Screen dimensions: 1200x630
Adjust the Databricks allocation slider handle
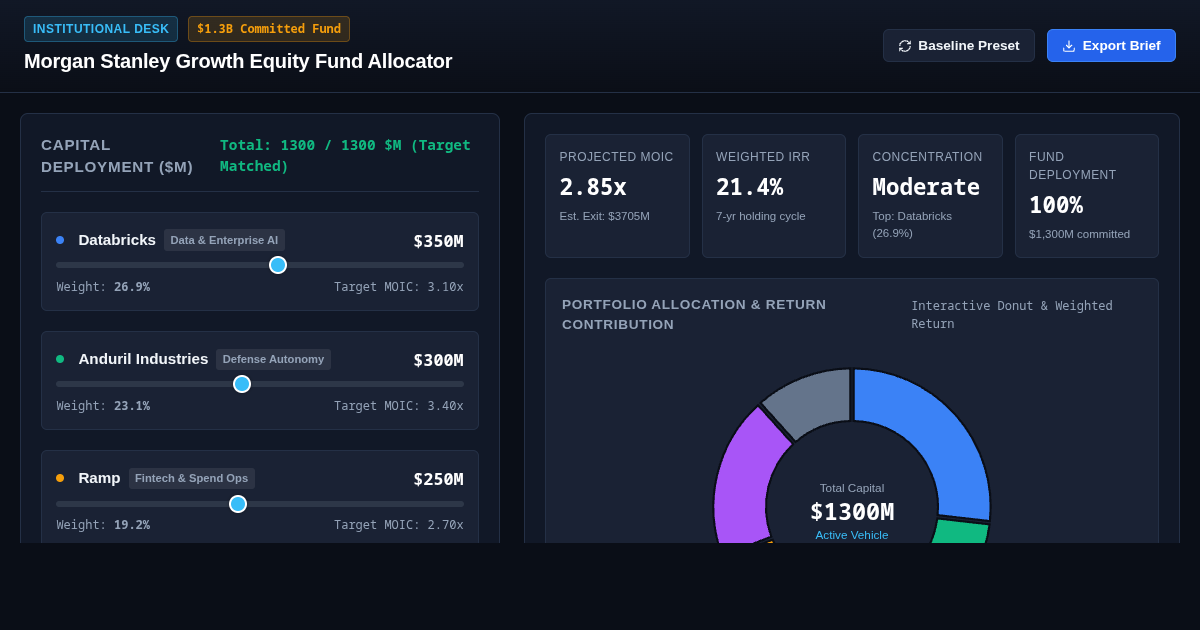[278, 265]
